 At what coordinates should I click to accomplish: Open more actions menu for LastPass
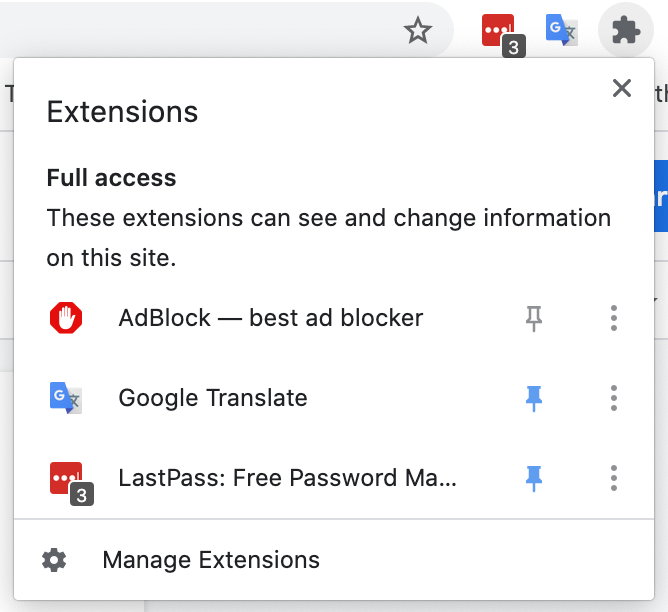[x=613, y=478]
